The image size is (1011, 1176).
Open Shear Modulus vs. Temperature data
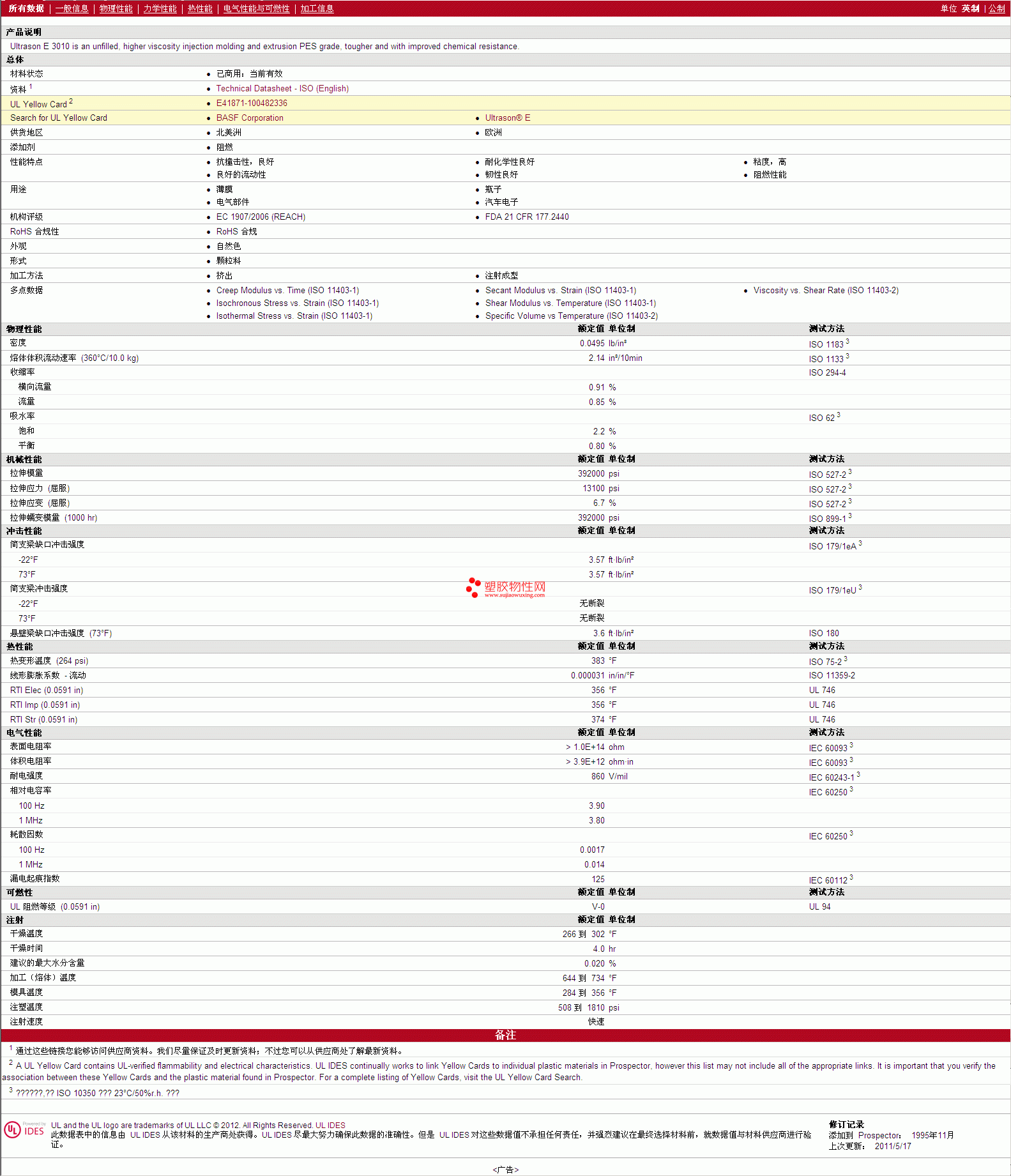tap(570, 303)
